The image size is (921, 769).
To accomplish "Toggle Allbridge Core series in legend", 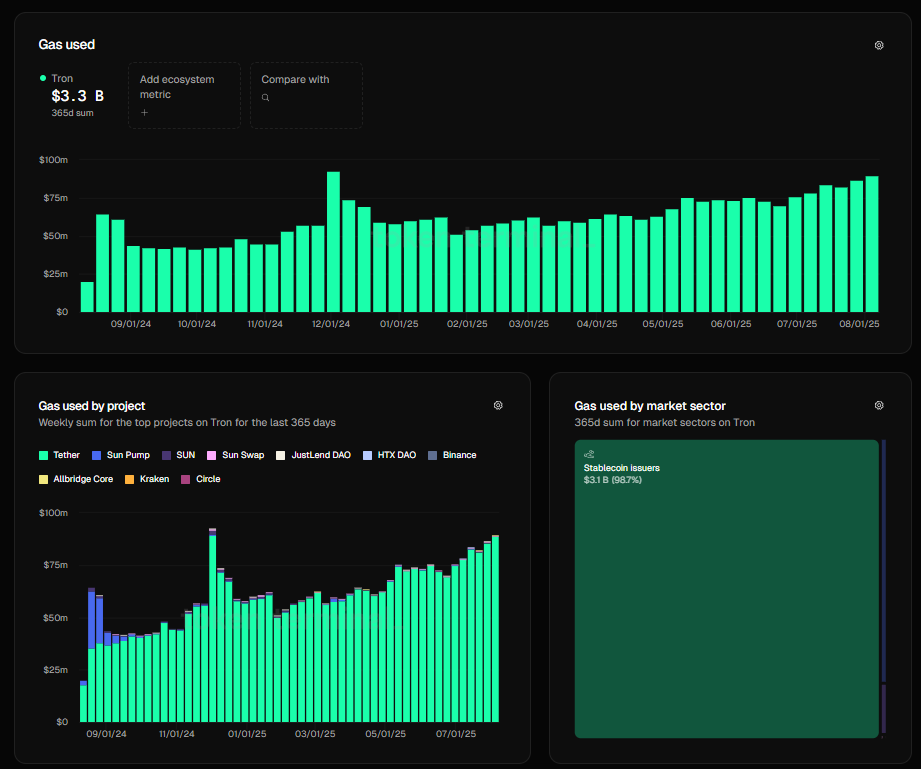I will (x=76, y=479).
